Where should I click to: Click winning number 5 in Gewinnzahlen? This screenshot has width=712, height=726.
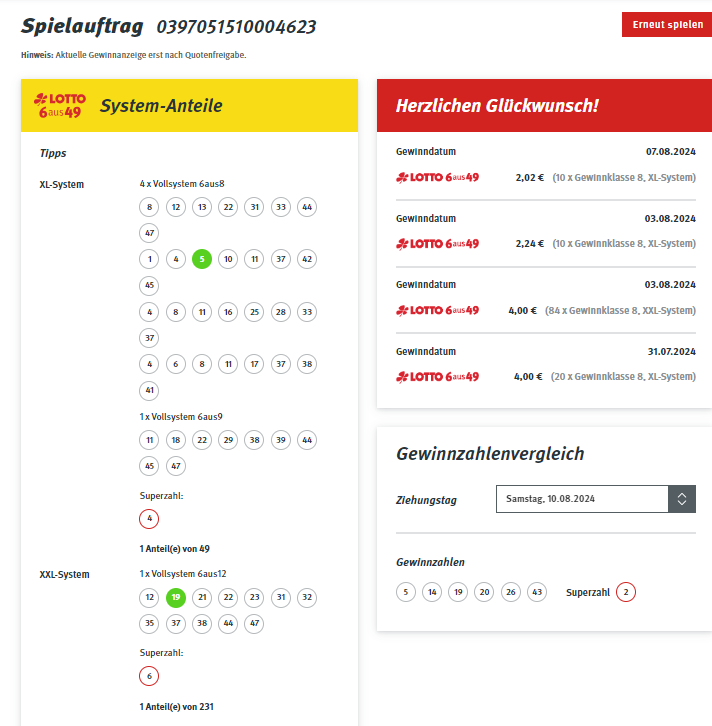click(x=406, y=592)
